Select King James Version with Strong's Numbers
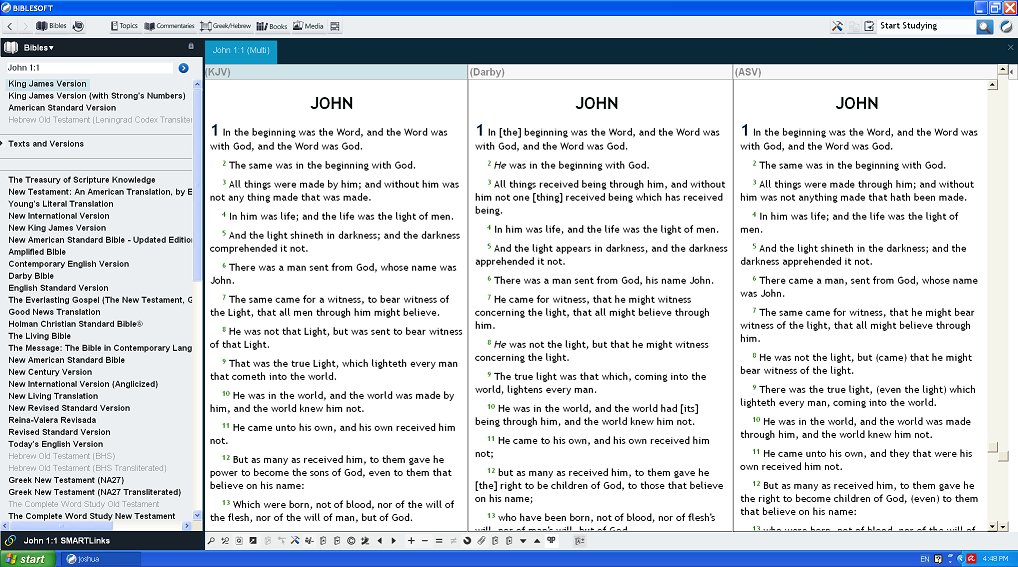 [x=97, y=95]
